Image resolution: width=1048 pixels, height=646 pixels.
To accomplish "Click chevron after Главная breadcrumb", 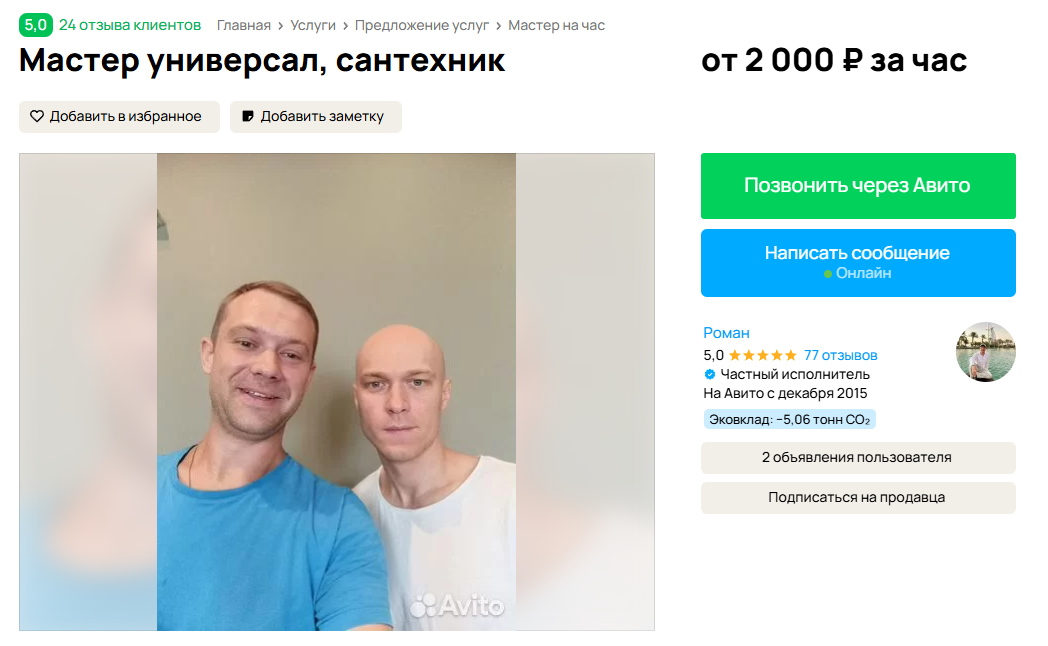I will pos(281,25).
